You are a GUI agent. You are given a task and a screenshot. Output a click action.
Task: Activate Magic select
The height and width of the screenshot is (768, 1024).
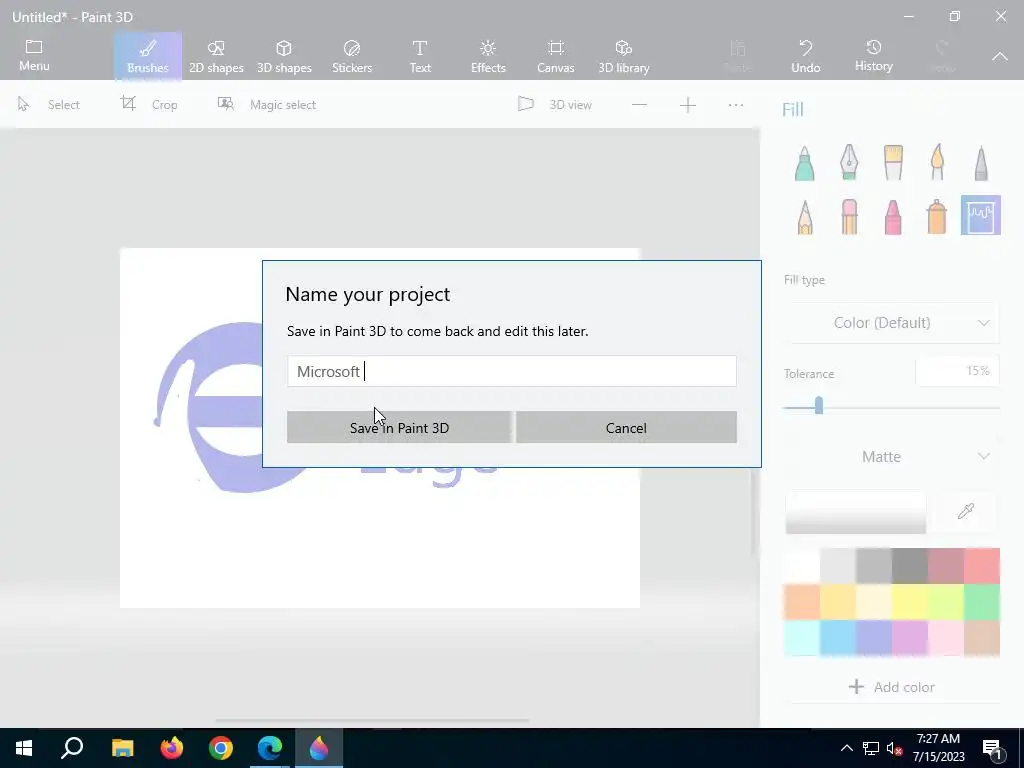266,104
